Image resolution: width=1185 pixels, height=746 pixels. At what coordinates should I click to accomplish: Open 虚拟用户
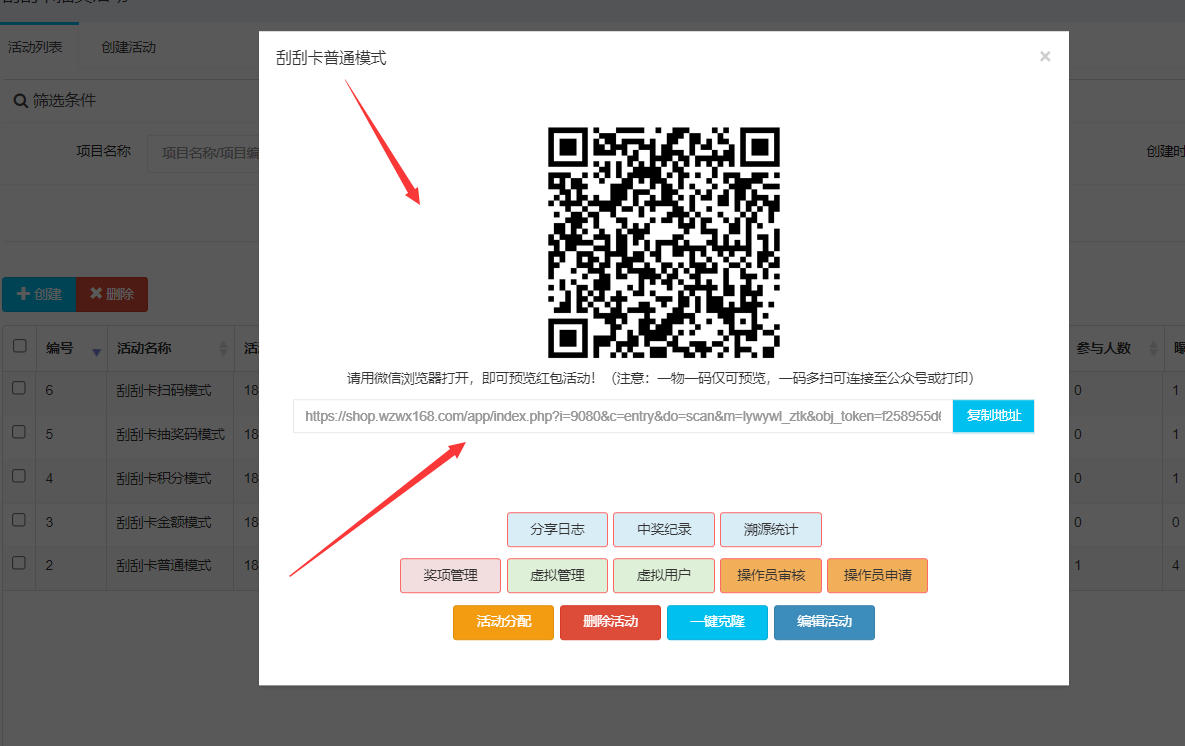point(664,576)
